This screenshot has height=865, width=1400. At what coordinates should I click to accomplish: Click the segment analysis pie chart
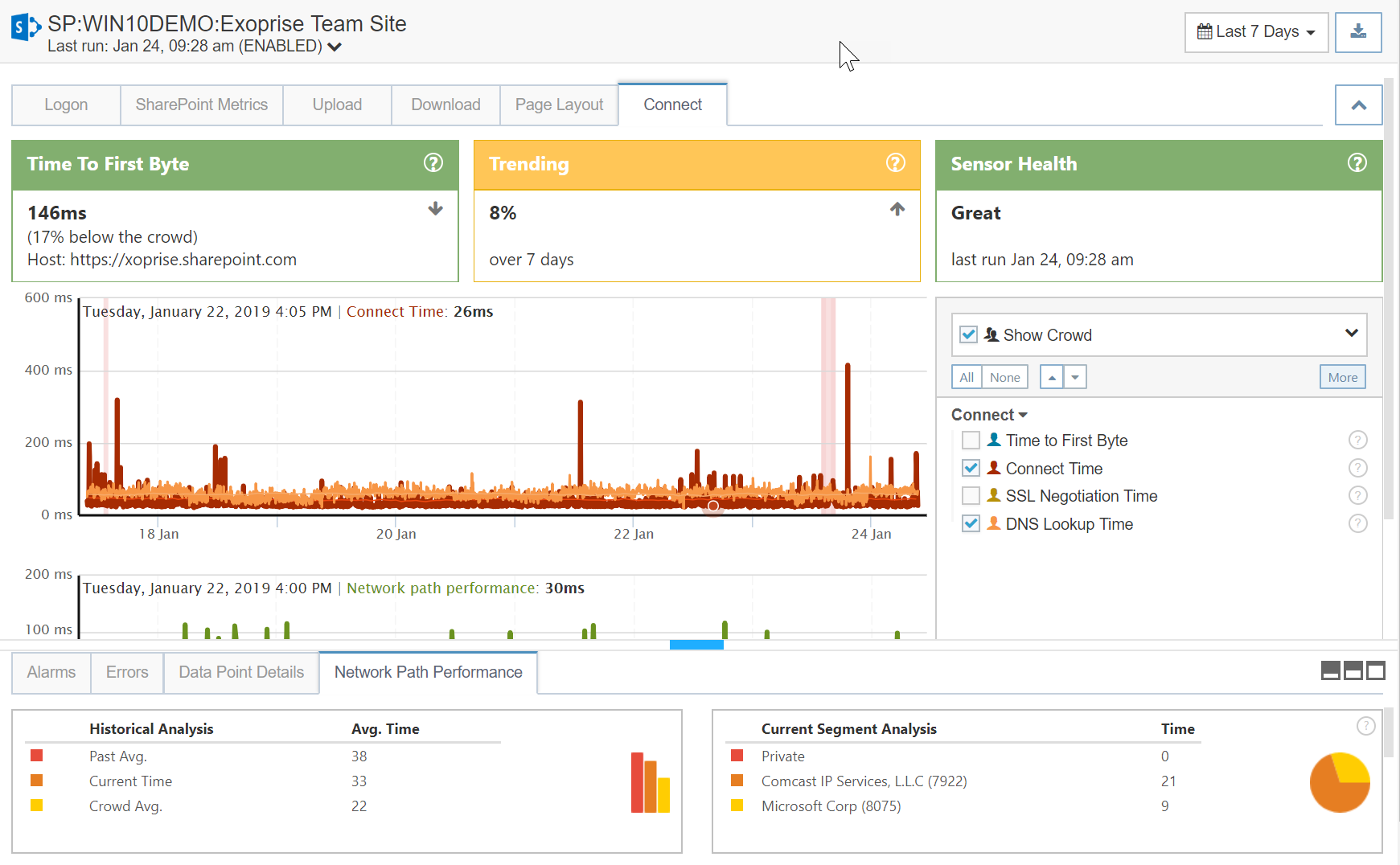click(1340, 782)
